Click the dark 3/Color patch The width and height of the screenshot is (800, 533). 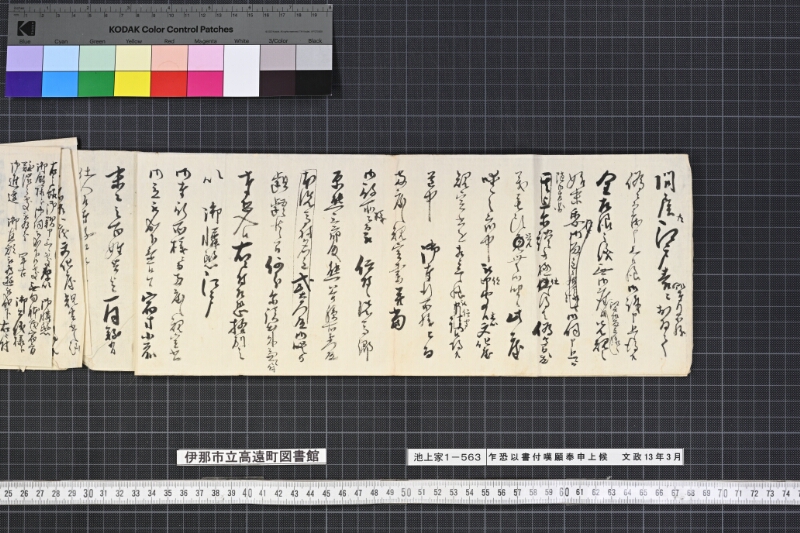278,83
